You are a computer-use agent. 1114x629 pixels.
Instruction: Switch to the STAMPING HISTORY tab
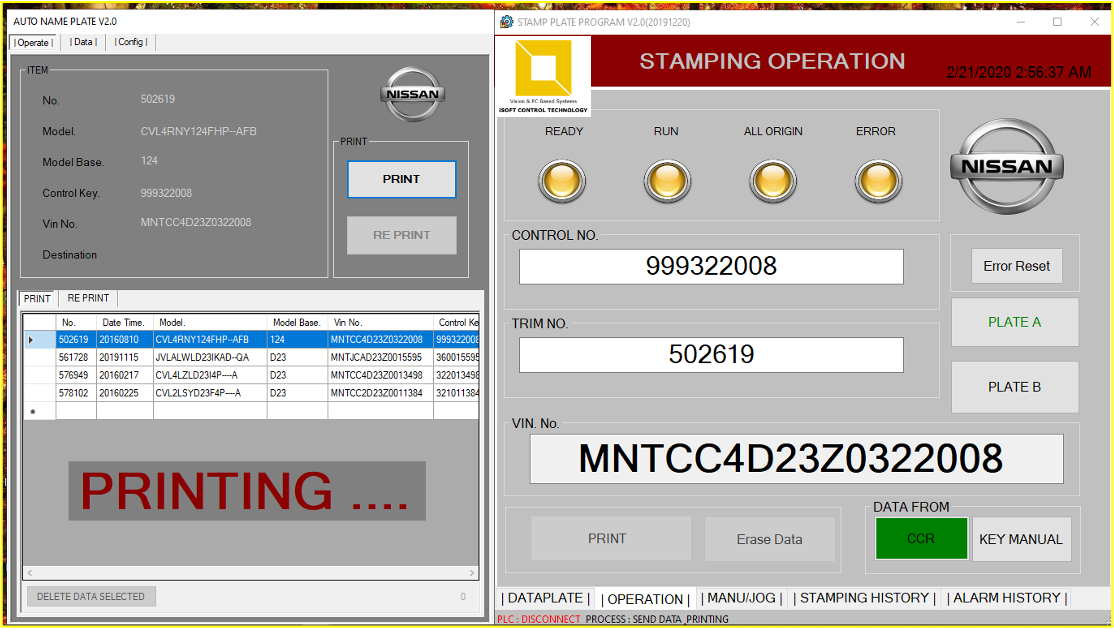click(x=864, y=598)
